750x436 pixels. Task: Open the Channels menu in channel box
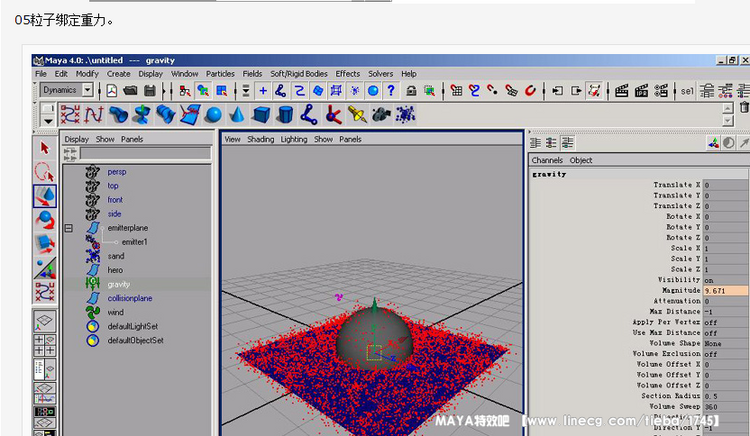click(x=547, y=160)
